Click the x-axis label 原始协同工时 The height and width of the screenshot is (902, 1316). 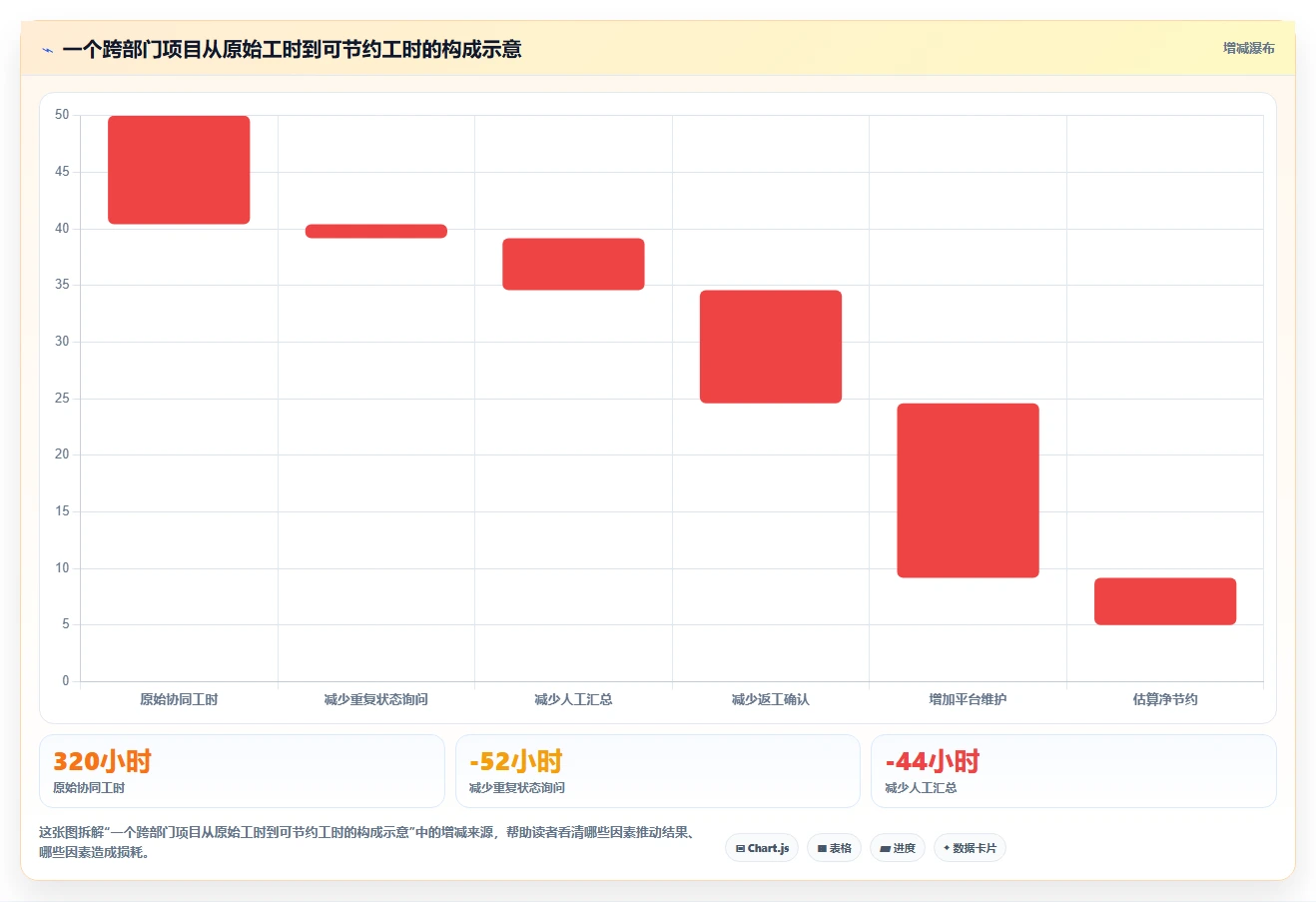pos(179,699)
